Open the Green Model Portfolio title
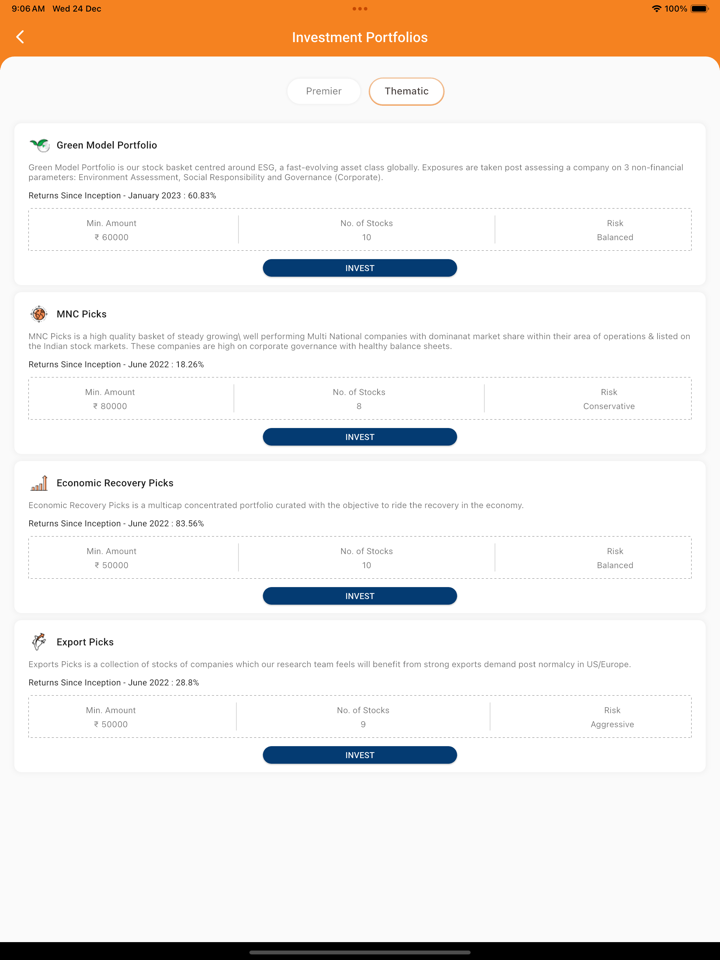Screen dimensions: 720x960 pyautogui.click(x=107, y=145)
